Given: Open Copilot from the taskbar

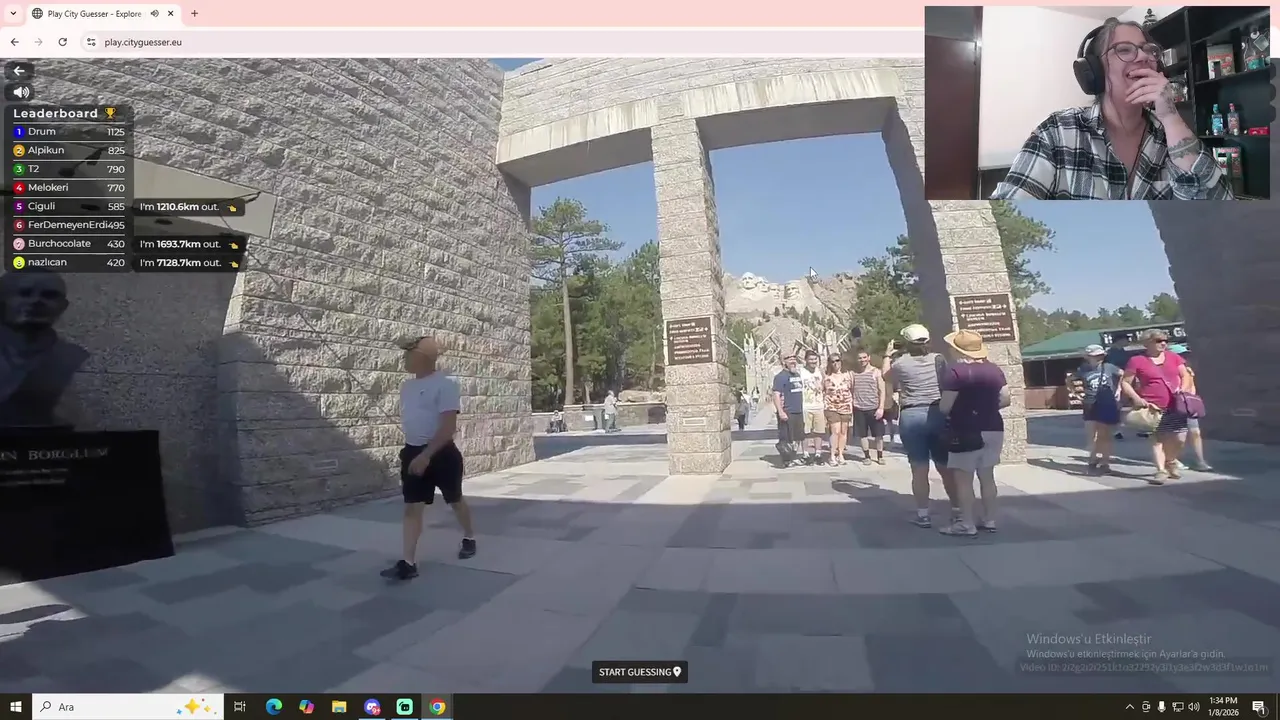Looking at the screenshot, I should (x=306, y=707).
